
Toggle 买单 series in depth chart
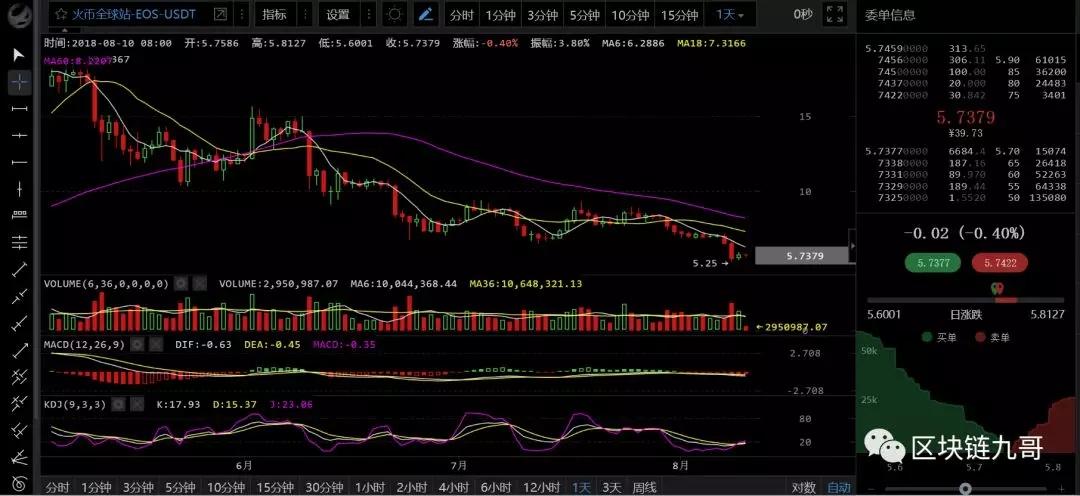(x=937, y=338)
